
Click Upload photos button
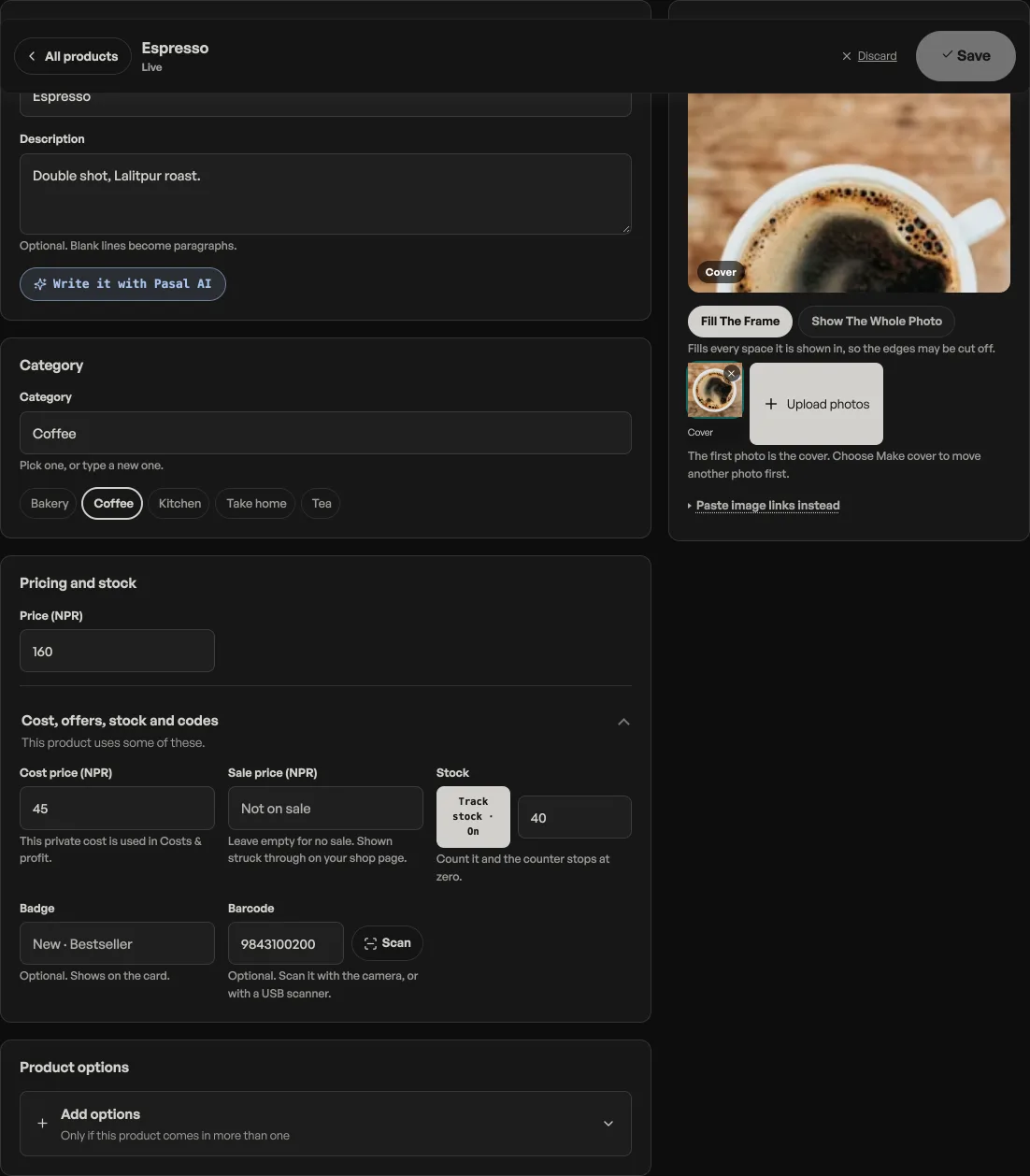pyautogui.click(x=816, y=404)
